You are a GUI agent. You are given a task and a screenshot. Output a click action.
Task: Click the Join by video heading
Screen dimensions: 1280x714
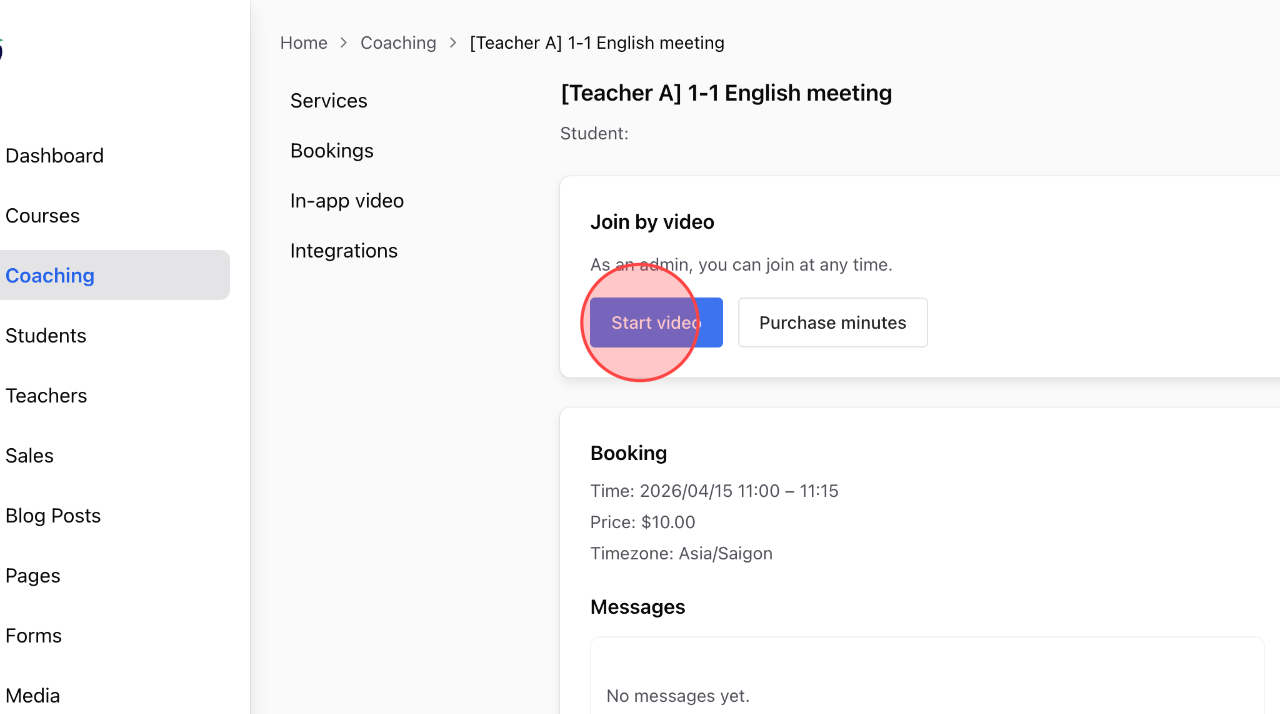pyautogui.click(x=652, y=222)
